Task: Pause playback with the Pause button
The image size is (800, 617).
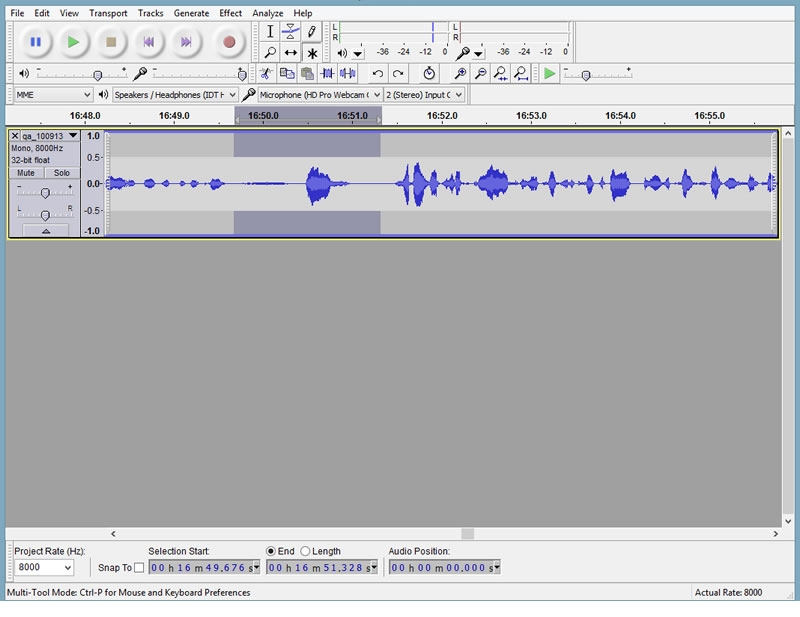Action: [x=35, y=42]
